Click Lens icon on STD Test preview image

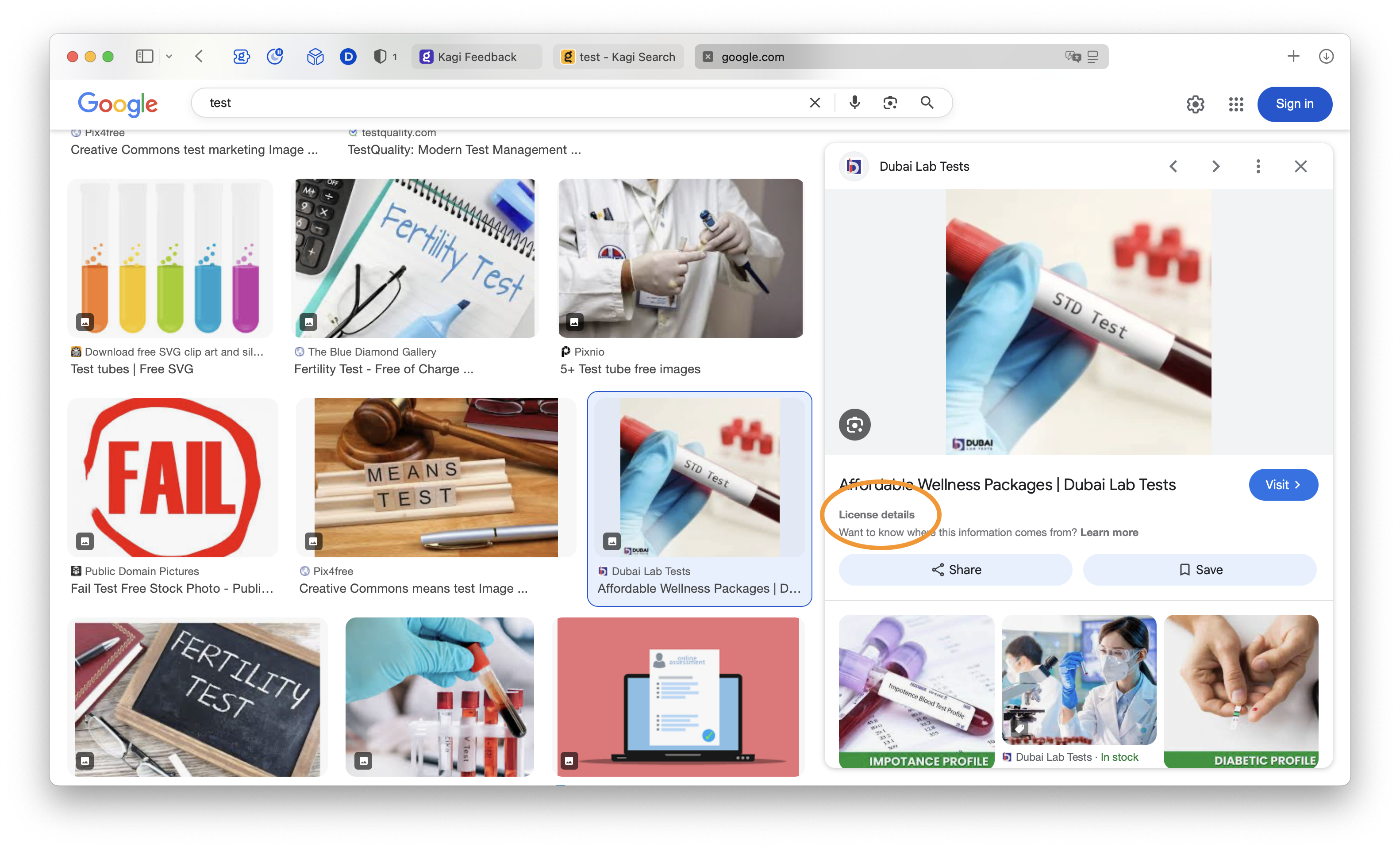[x=854, y=424]
